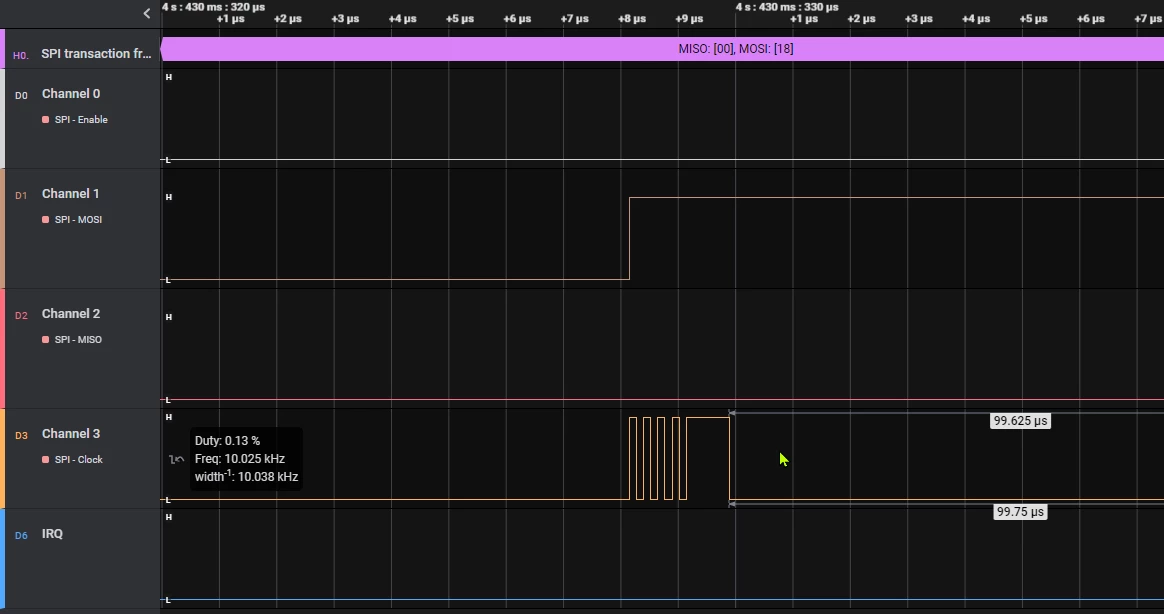
Task: Click the D3 channel identifier
Action: pyautogui.click(x=21, y=436)
